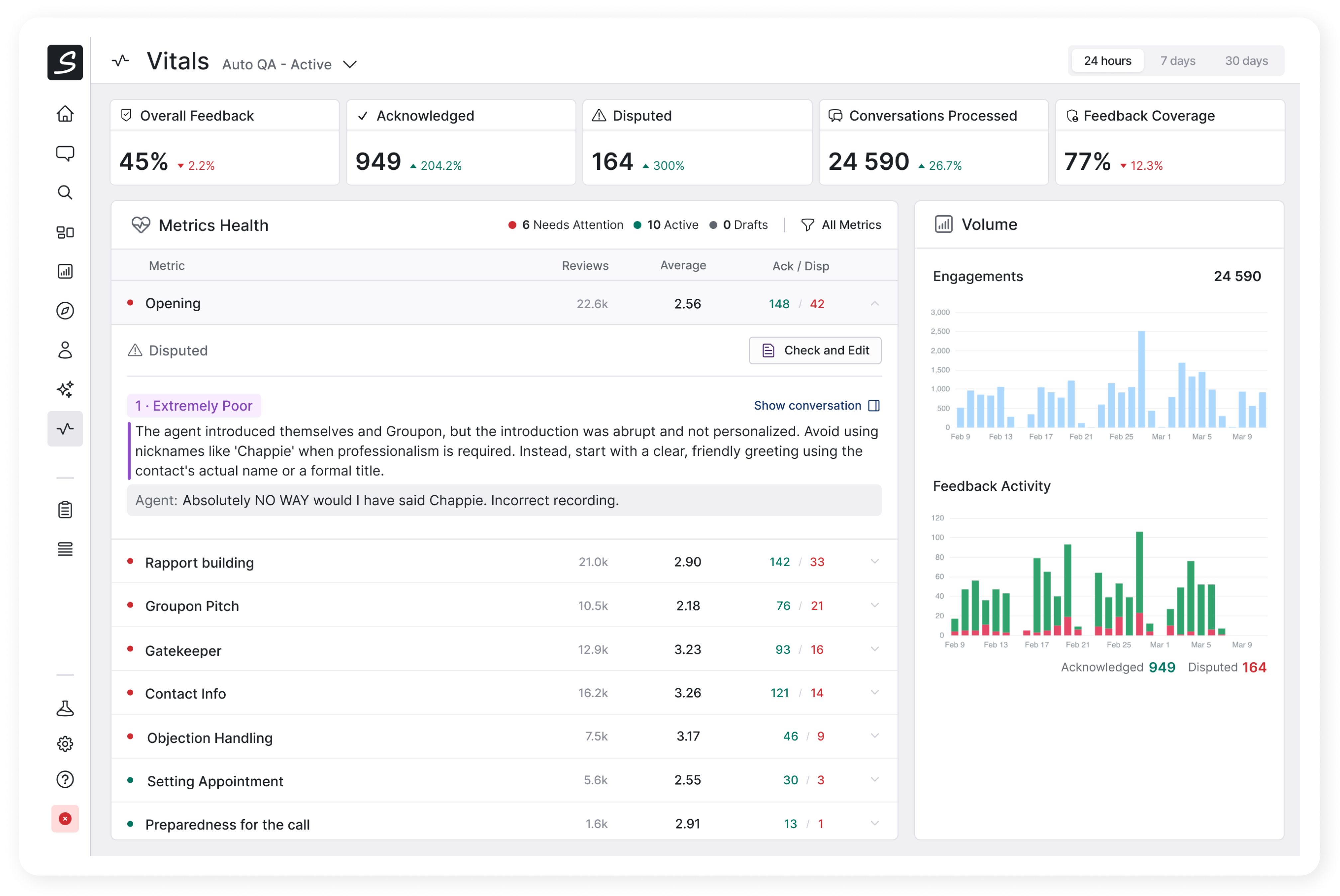Open the conversations chat bubble icon

click(65, 153)
